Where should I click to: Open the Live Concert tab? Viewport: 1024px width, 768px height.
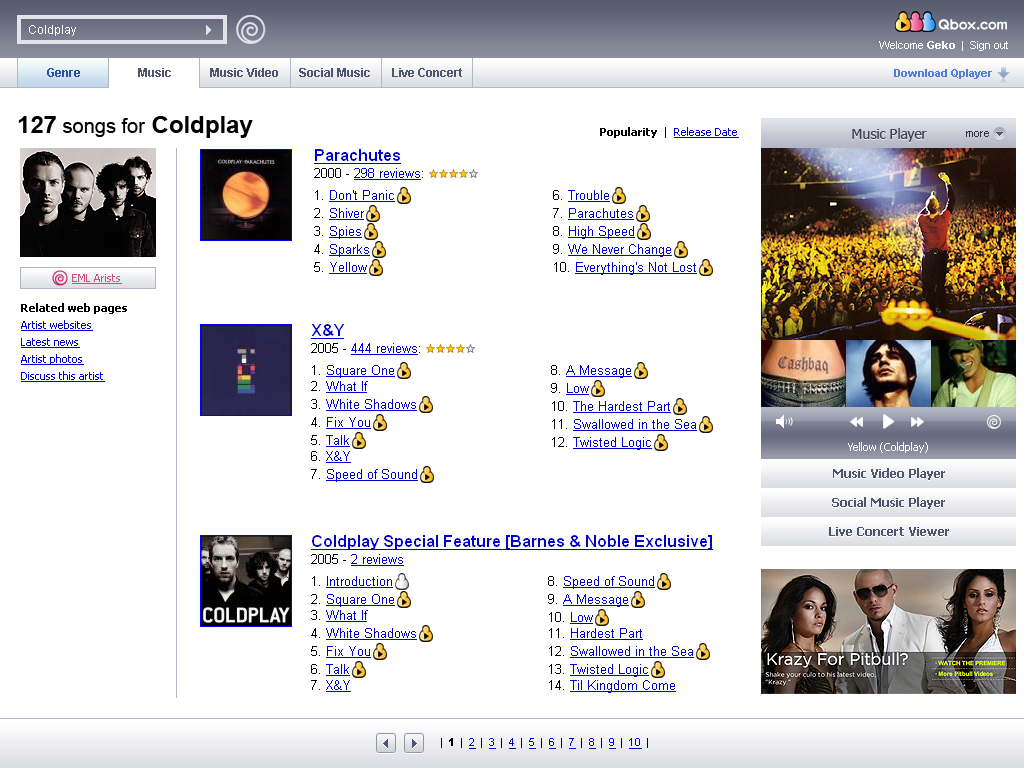pyautogui.click(x=426, y=72)
